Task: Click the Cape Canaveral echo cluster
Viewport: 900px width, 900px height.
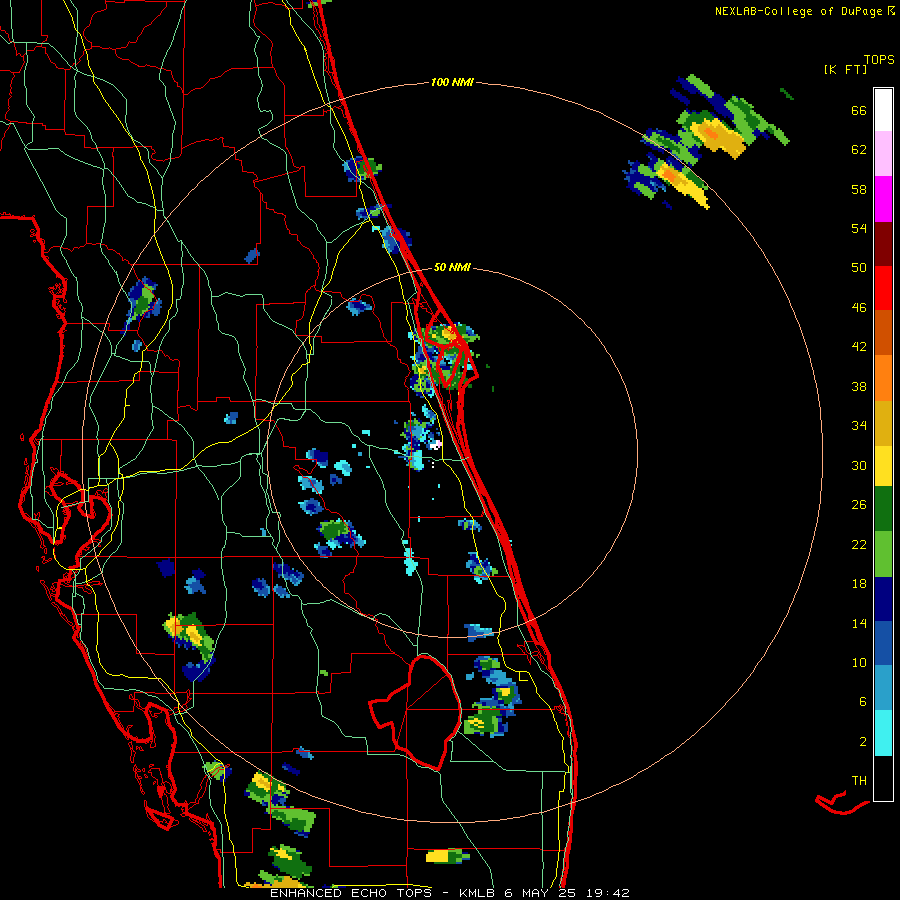Action: click(444, 358)
